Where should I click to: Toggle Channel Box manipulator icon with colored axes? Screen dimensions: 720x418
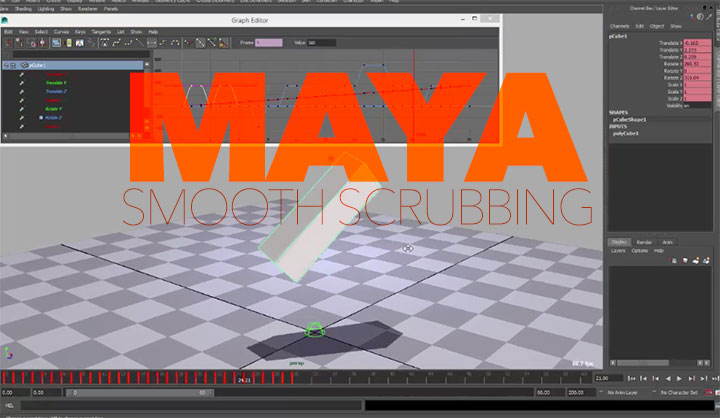click(692, 17)
